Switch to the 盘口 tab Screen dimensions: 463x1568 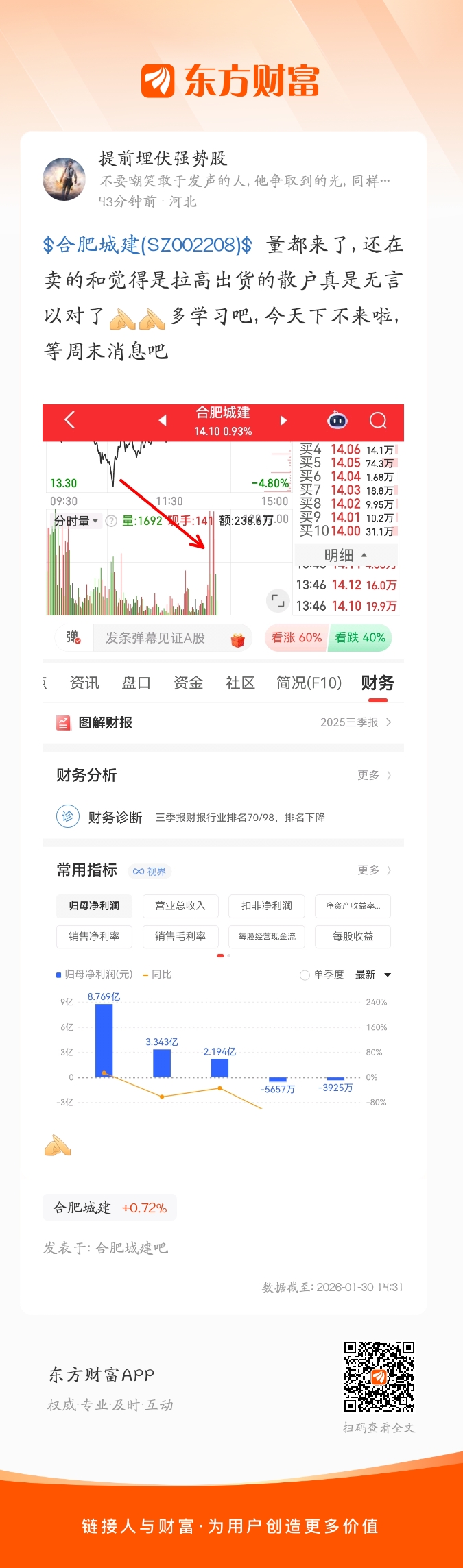(x=136, y=683)
